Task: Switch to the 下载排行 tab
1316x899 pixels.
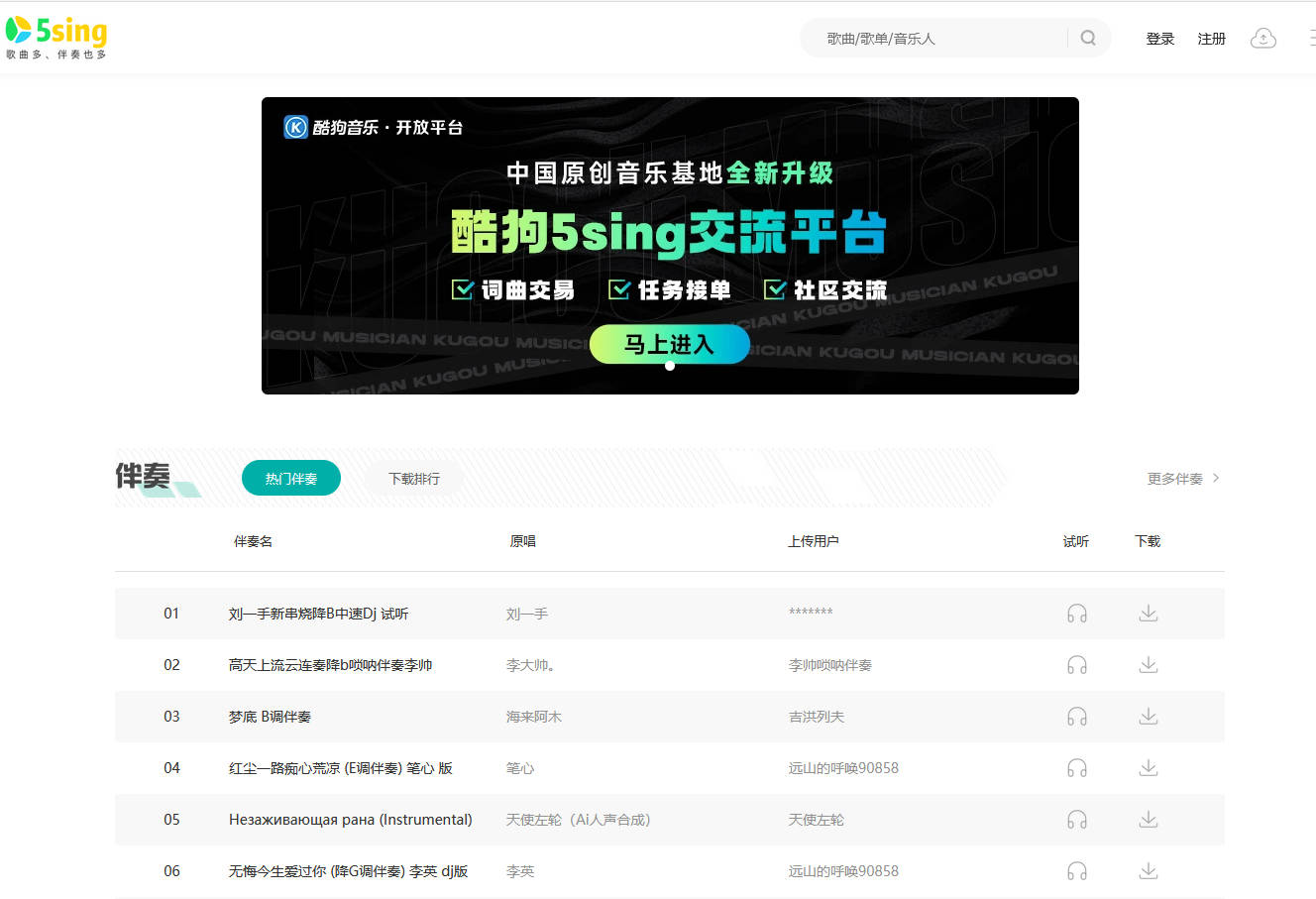Action: point(413,477)
